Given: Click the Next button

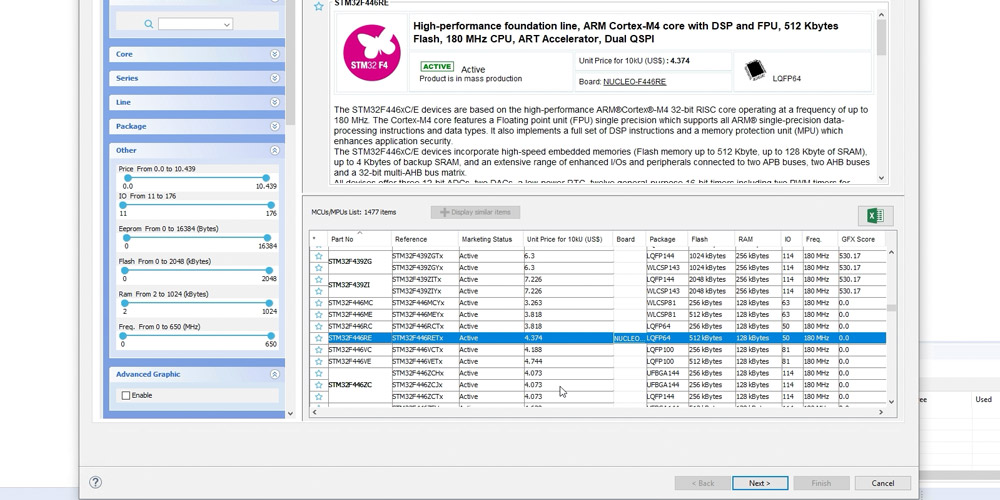Looking at the screenshot, I should 760,483.
